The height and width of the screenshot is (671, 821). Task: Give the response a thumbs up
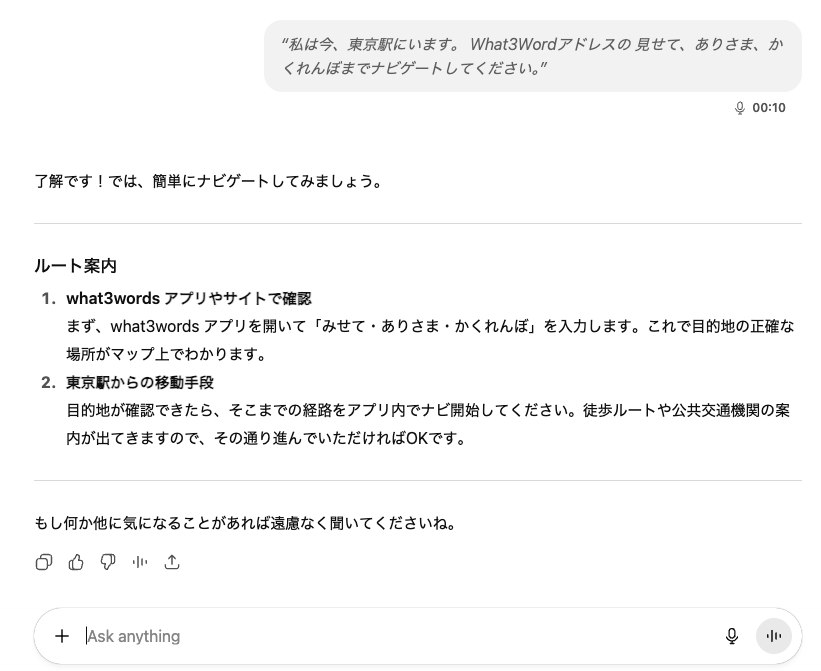click(76, 562)
